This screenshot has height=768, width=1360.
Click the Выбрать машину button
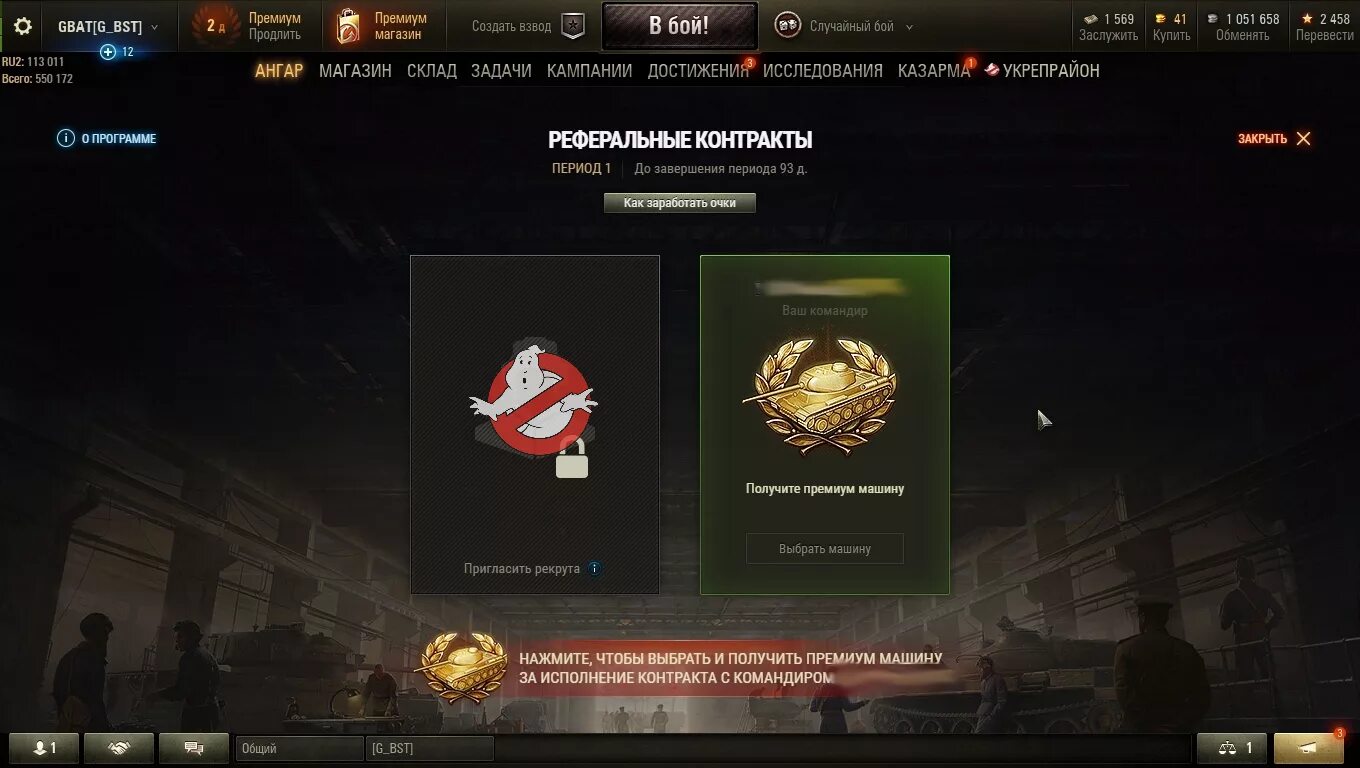pyautogui.click(x=825, y=549)
